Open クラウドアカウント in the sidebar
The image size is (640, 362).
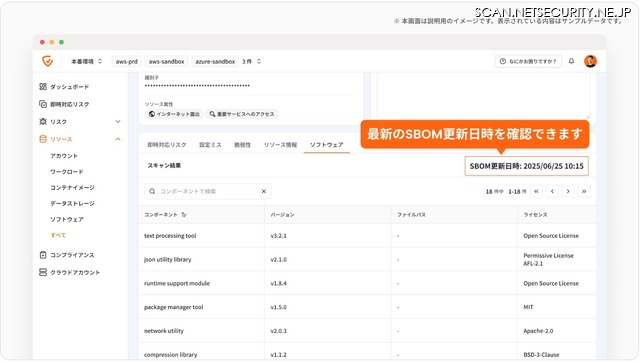coord(75,273)
